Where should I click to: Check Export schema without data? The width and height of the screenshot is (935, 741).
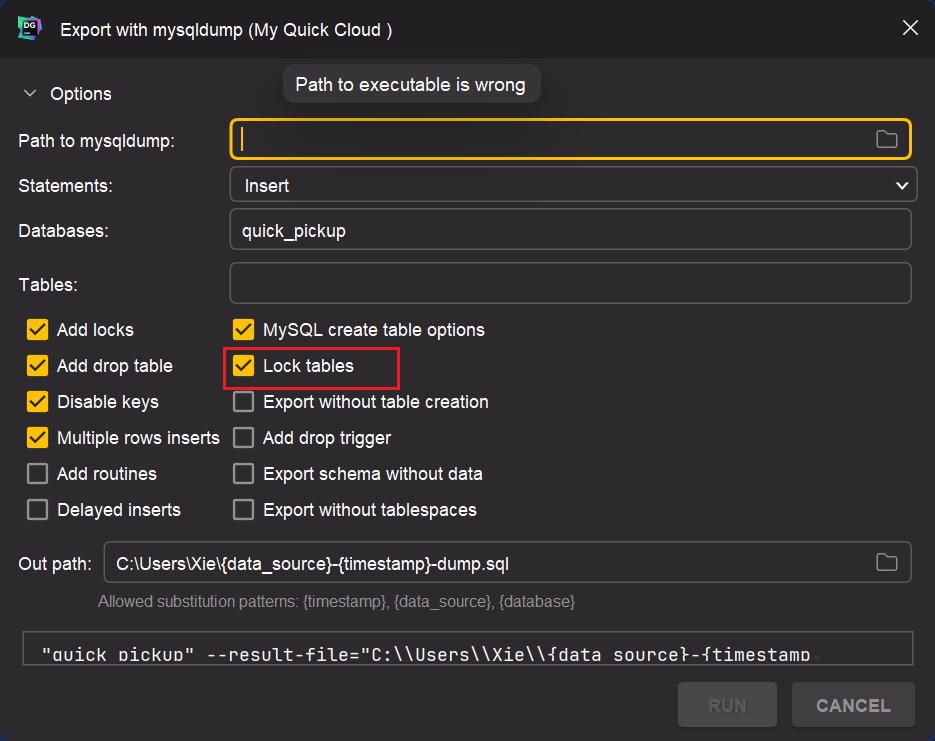[243, 474]
